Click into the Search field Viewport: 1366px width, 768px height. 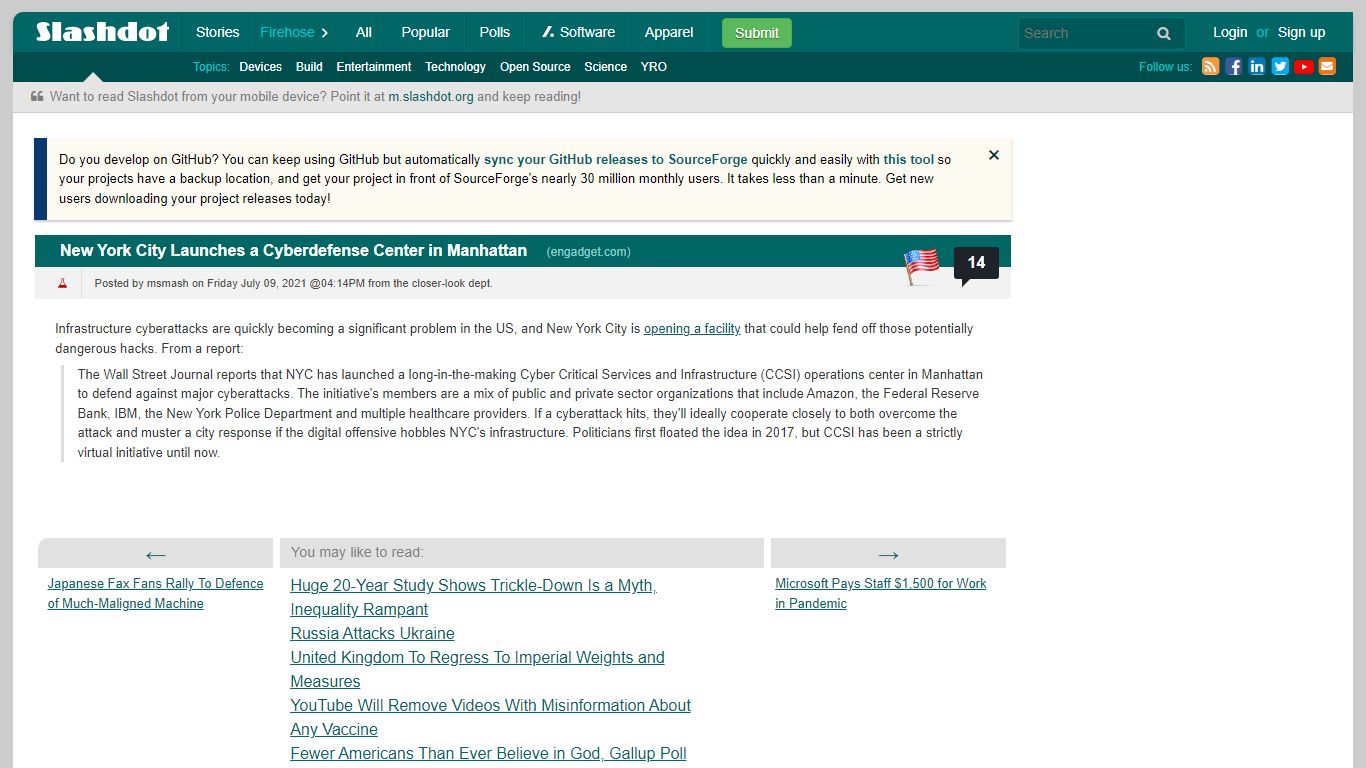(1084, 33)
